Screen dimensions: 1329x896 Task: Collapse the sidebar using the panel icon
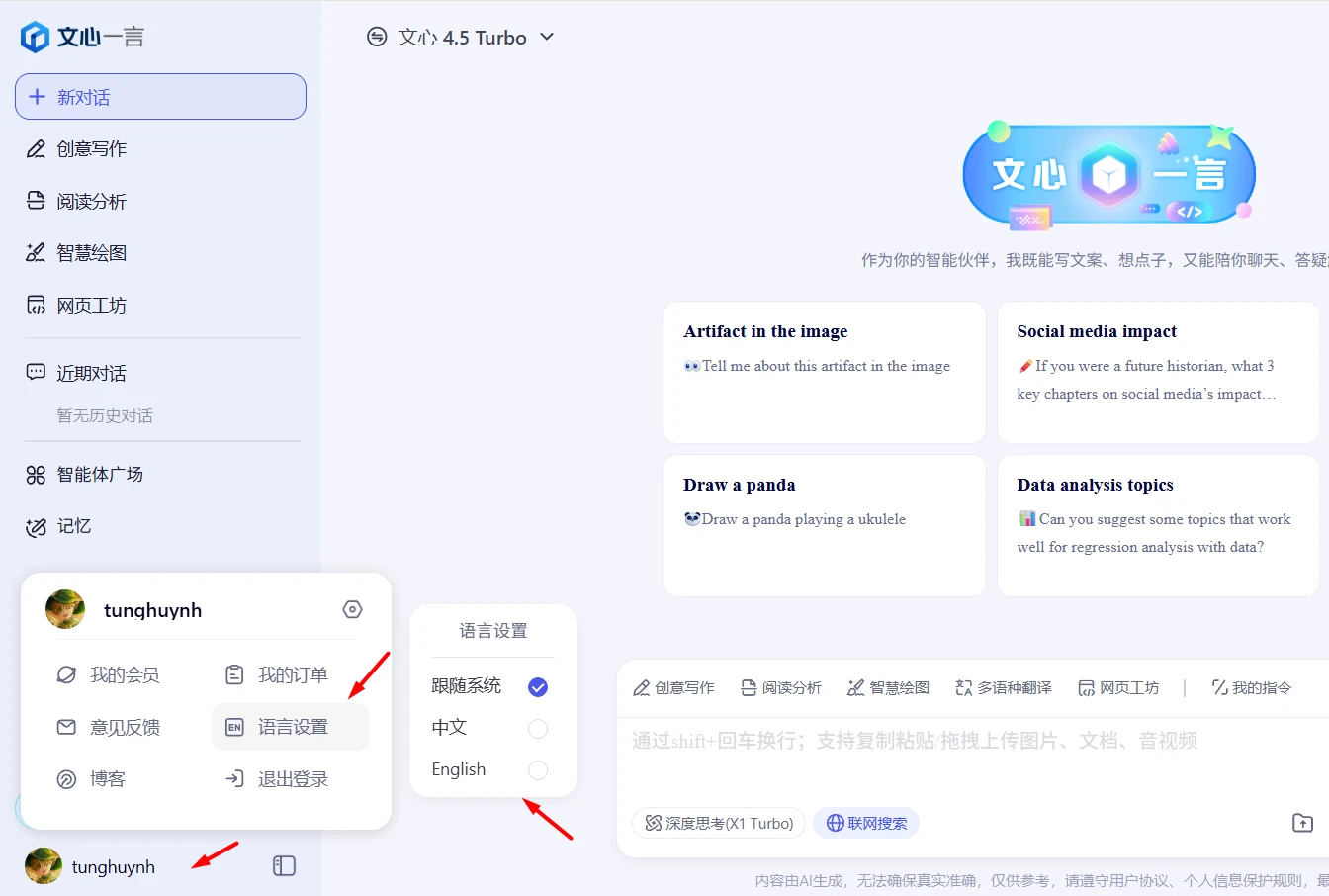pos(284,866)
